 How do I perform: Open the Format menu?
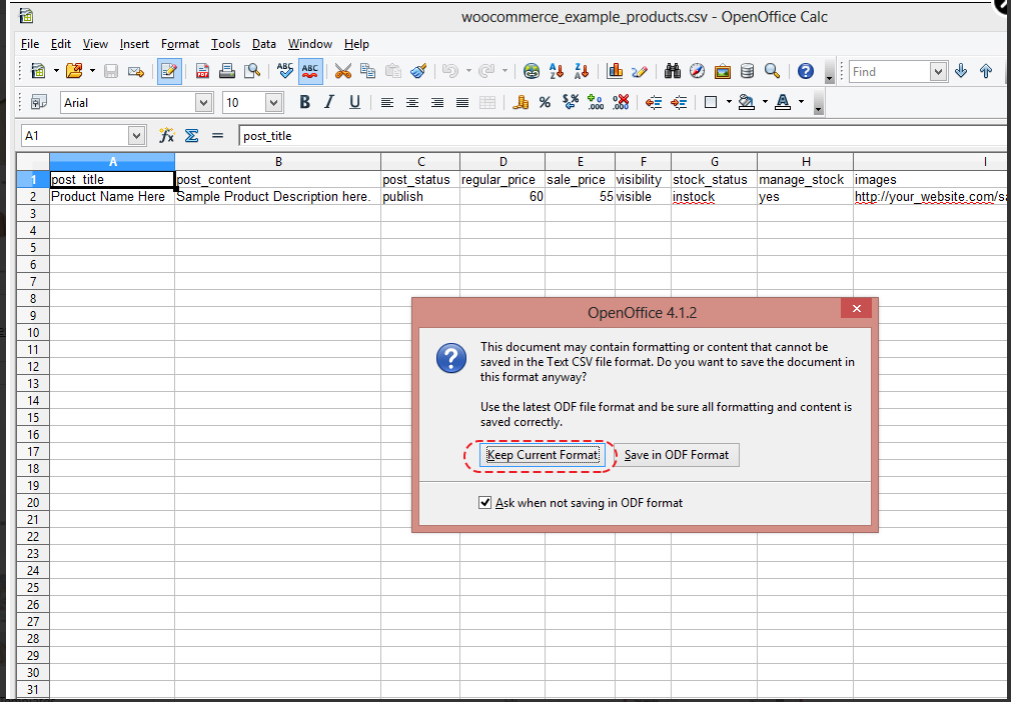pyautogui.click(x=180, y=44)
